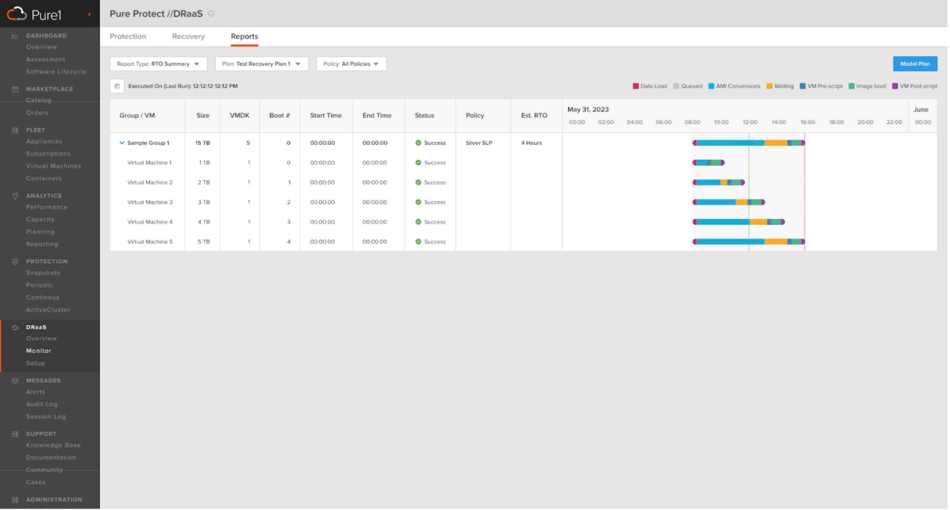Select the Reports tab
The image size is (950, 510).
pyautogui.click(x=244, y=36)
